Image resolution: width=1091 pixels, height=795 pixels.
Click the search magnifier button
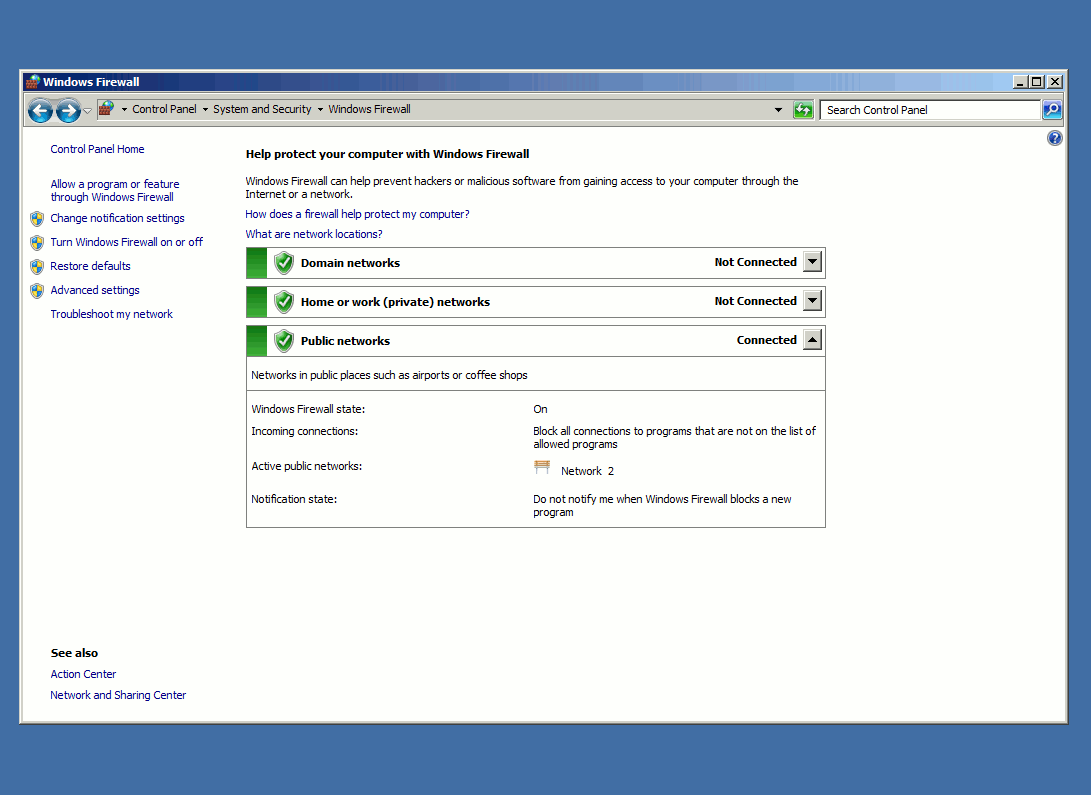1051,110
